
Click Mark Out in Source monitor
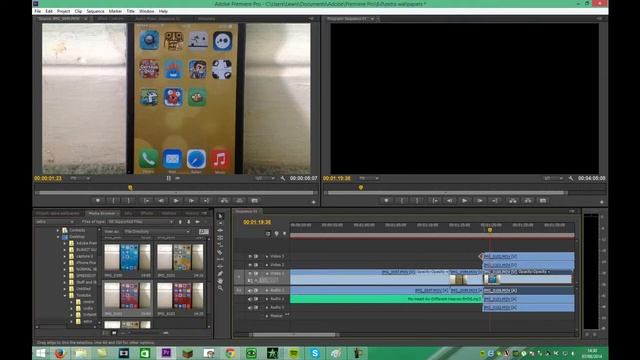128,200
